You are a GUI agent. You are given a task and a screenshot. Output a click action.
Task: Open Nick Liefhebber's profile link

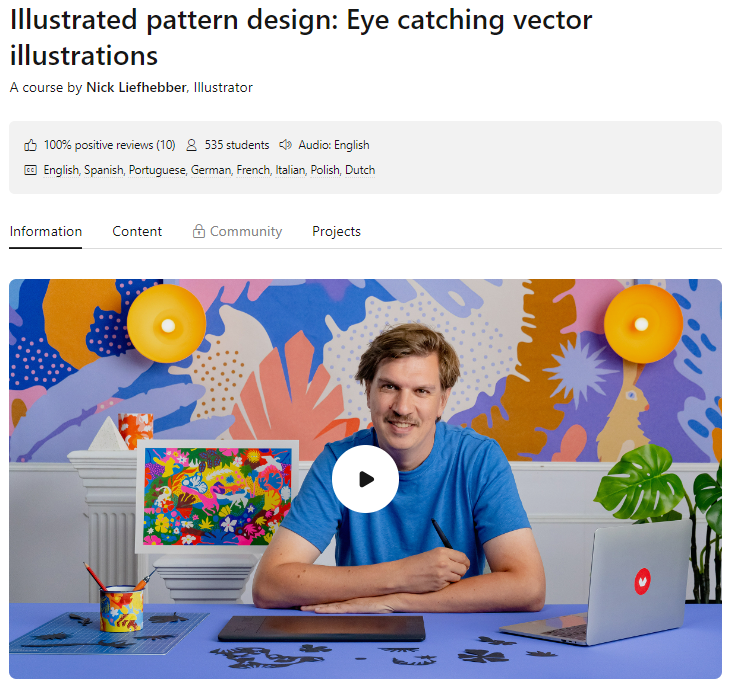[136, 87]
